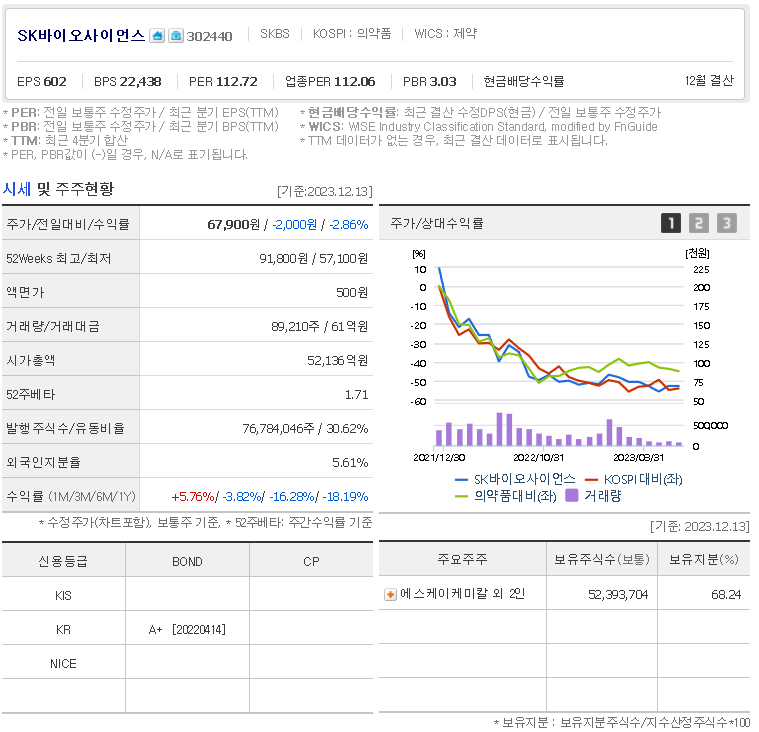
Task: Select the PBR 3.03 value
Action: (x=430, y=81)
